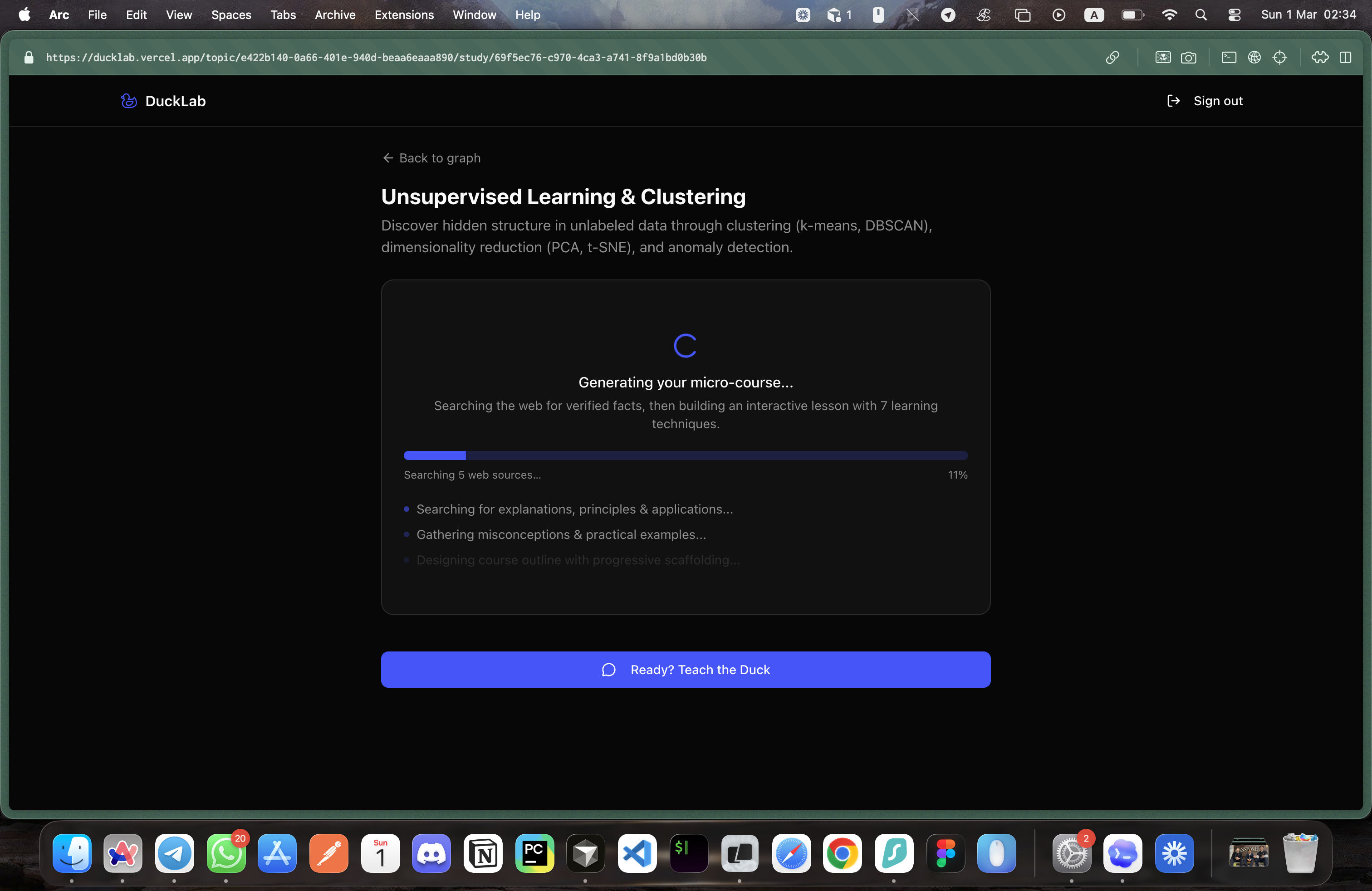Open the Extensions menu in menu bar
Viewport: 1372px width, 891px height.
coord(403,15)
